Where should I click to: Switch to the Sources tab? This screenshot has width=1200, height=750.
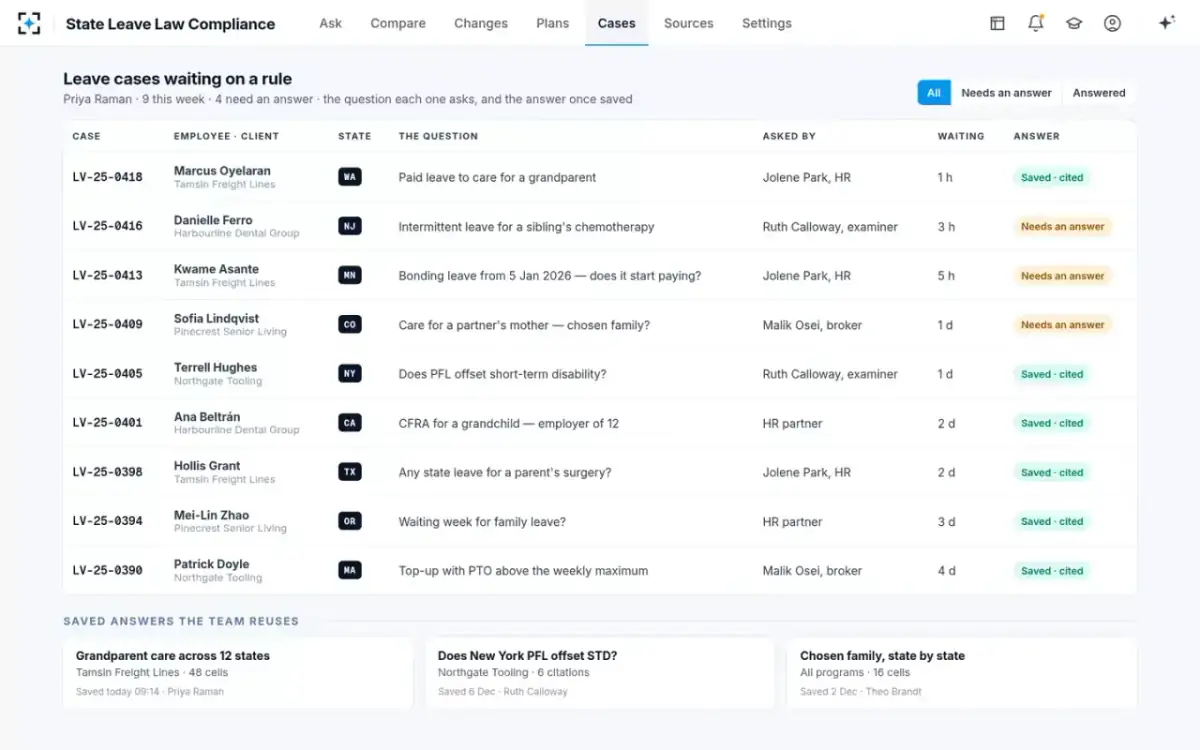pos(689,23)
